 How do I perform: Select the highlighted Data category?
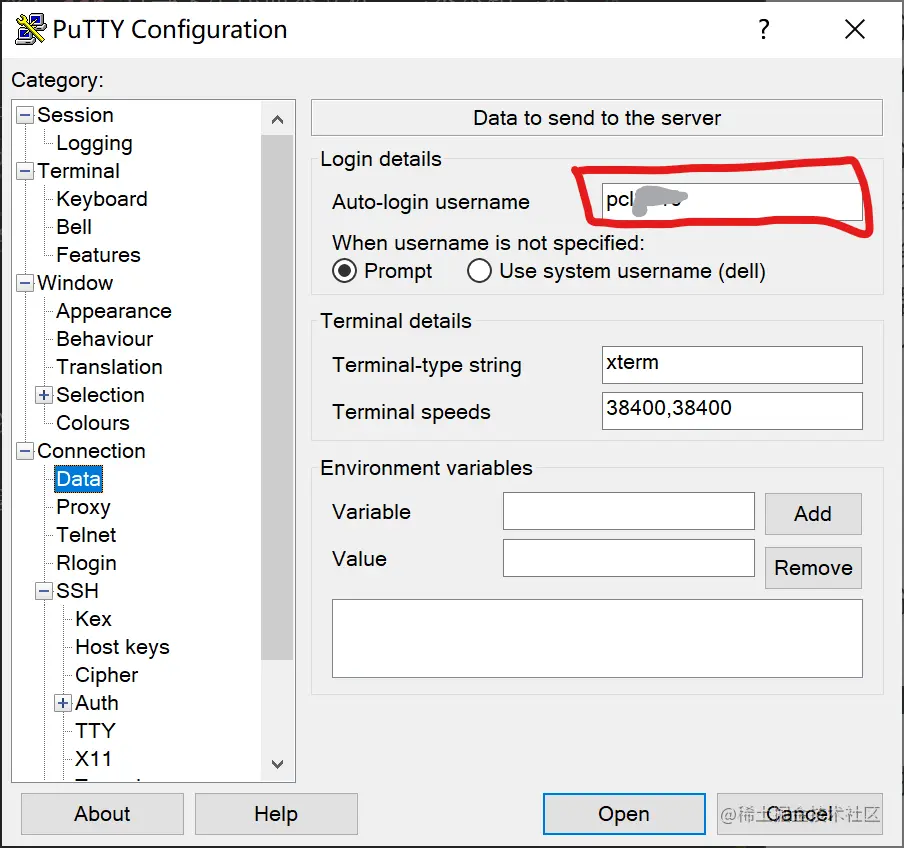tap(78, 478)
